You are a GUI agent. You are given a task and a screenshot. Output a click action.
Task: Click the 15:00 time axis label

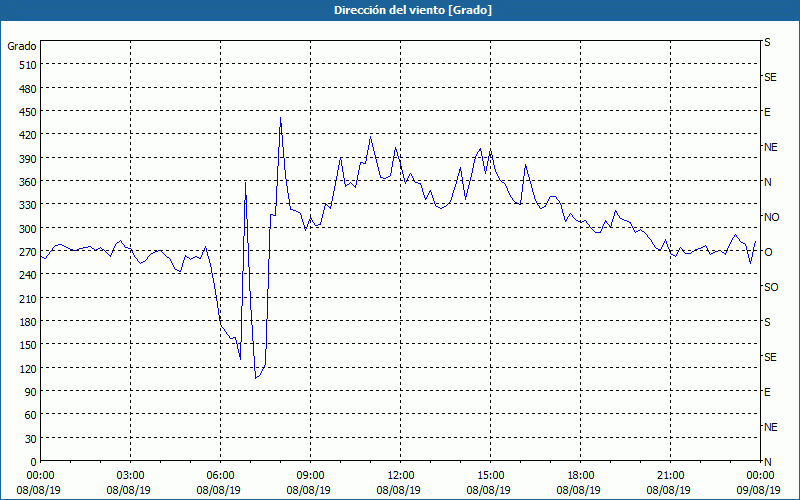(x=490, y=476)
